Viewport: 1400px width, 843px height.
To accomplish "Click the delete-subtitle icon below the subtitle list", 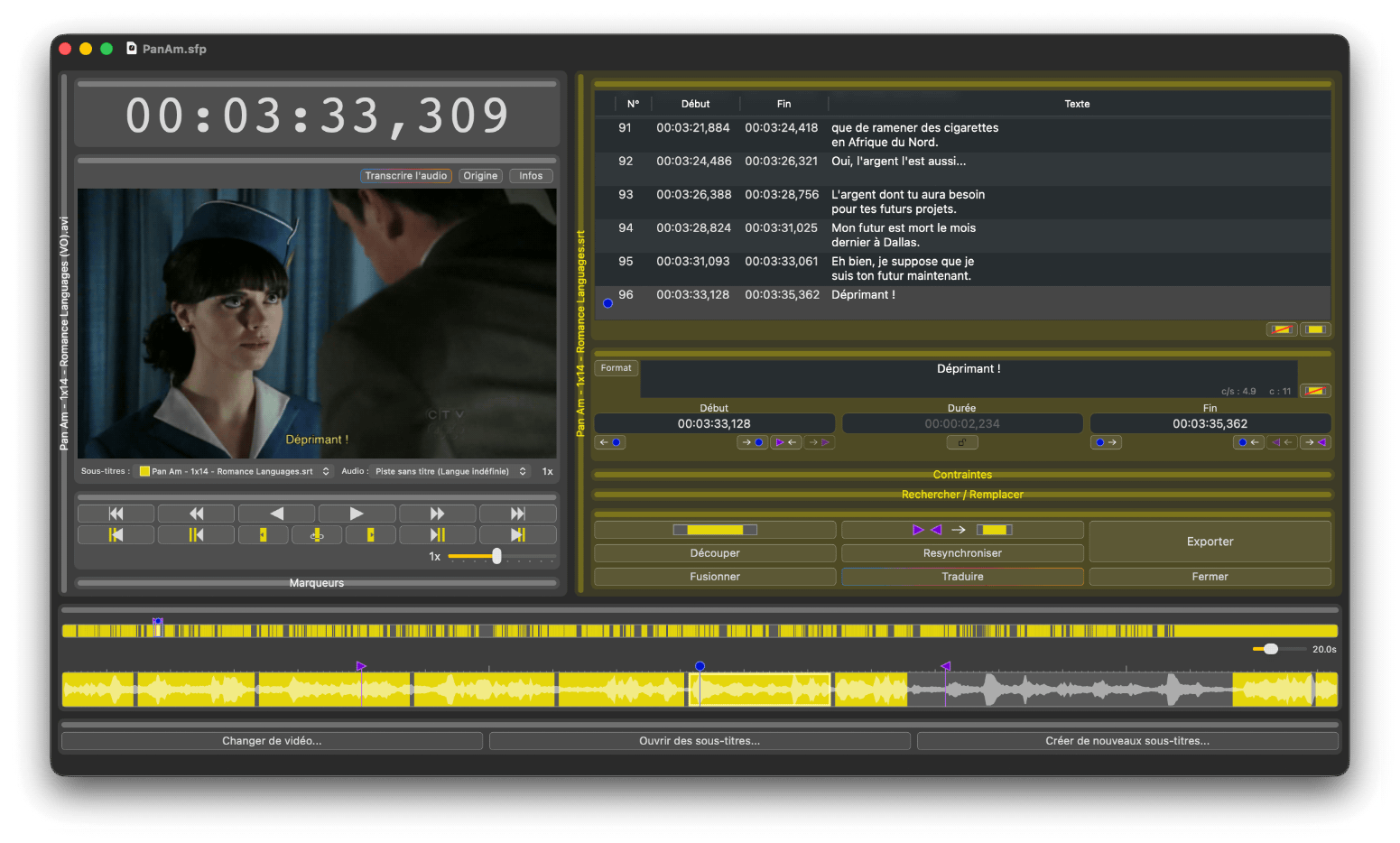I will [x=1282, y=329].
